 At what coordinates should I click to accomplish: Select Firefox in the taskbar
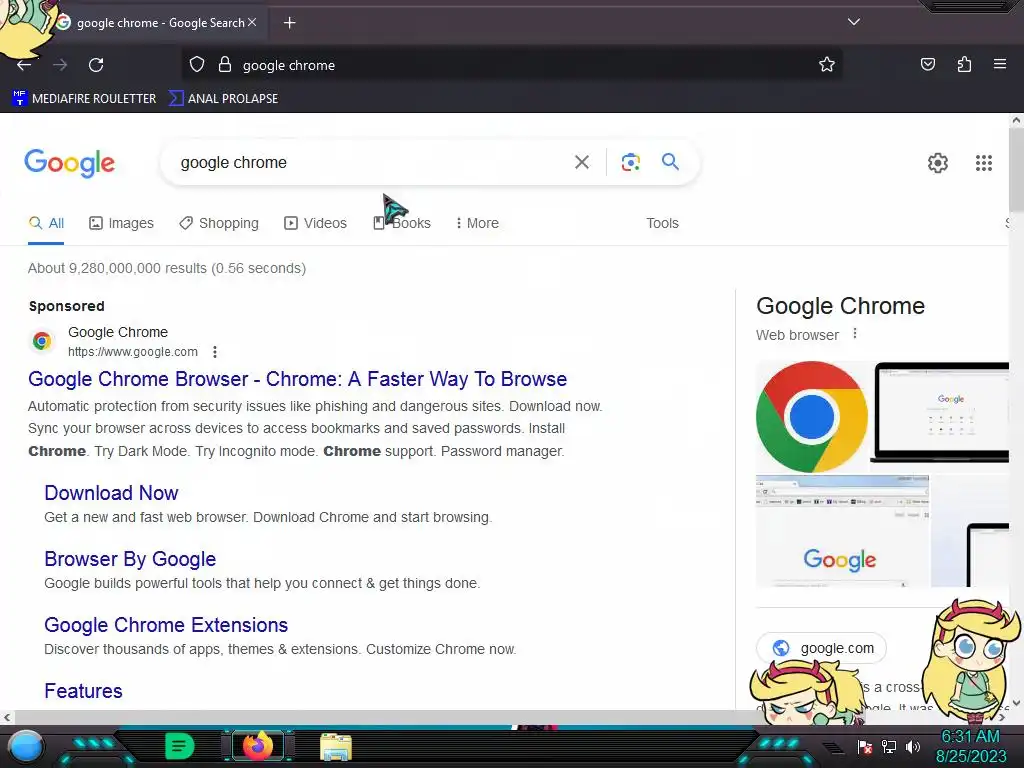(258, 746)
